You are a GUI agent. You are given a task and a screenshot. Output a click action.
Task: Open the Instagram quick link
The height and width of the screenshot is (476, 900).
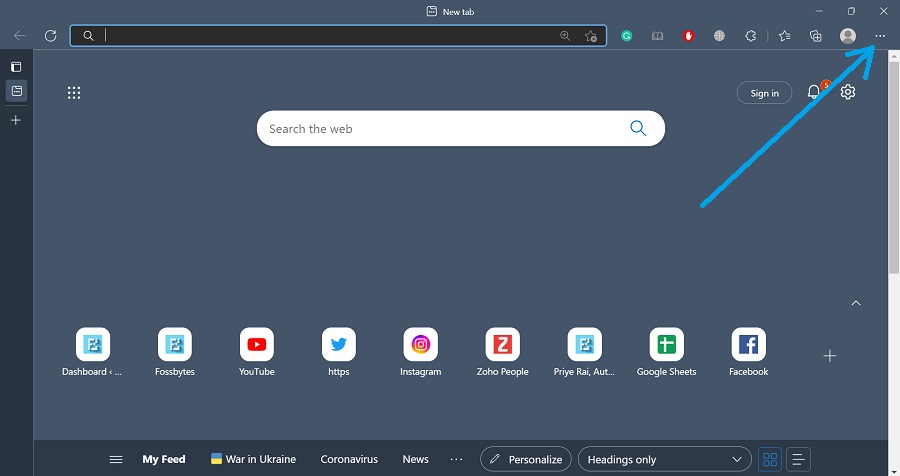pyautogui.click(x=421, y=352)
